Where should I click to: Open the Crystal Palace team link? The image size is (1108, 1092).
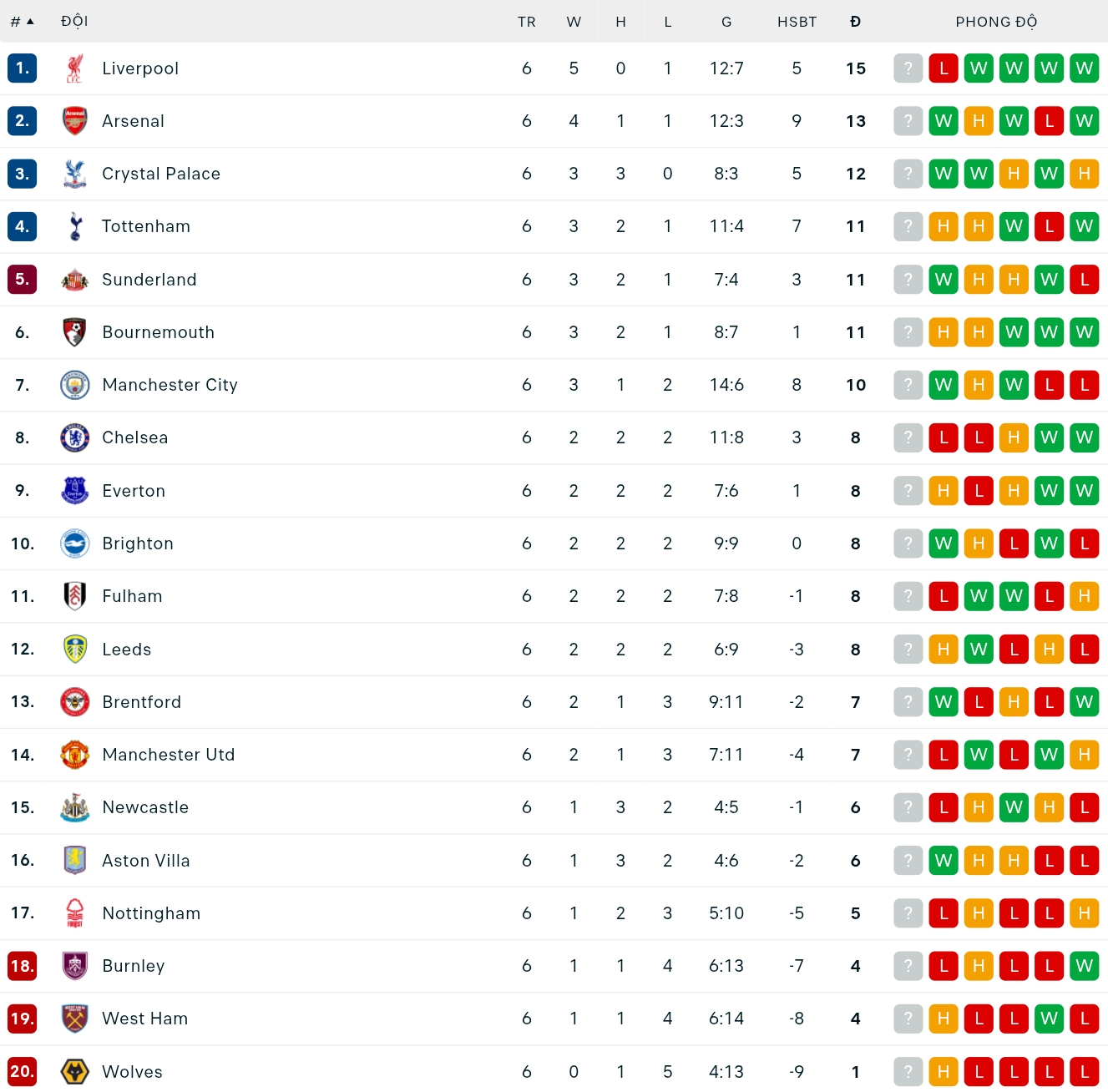[161, 174]
